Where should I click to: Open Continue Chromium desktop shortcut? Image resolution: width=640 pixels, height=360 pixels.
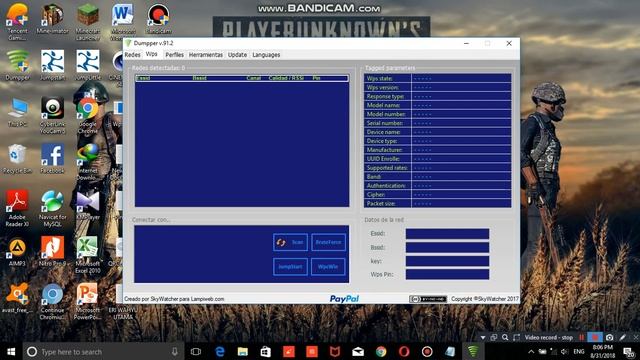point(52,302)
